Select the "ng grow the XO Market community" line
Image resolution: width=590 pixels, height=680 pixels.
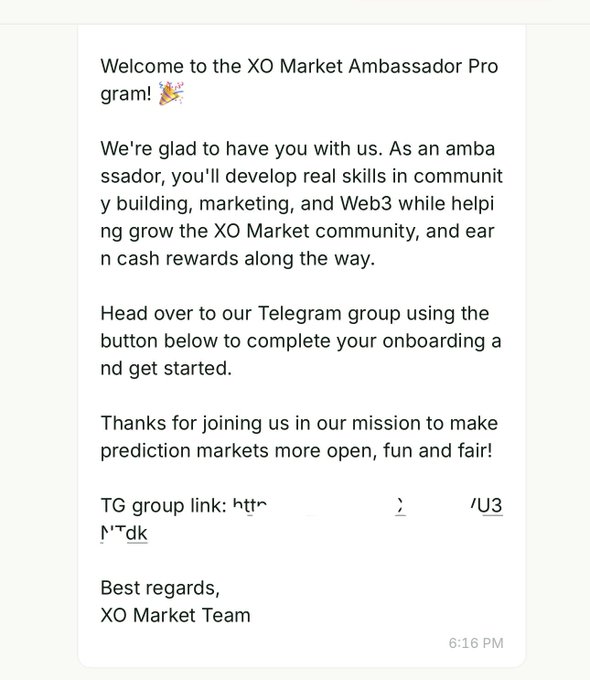(297, 231)
